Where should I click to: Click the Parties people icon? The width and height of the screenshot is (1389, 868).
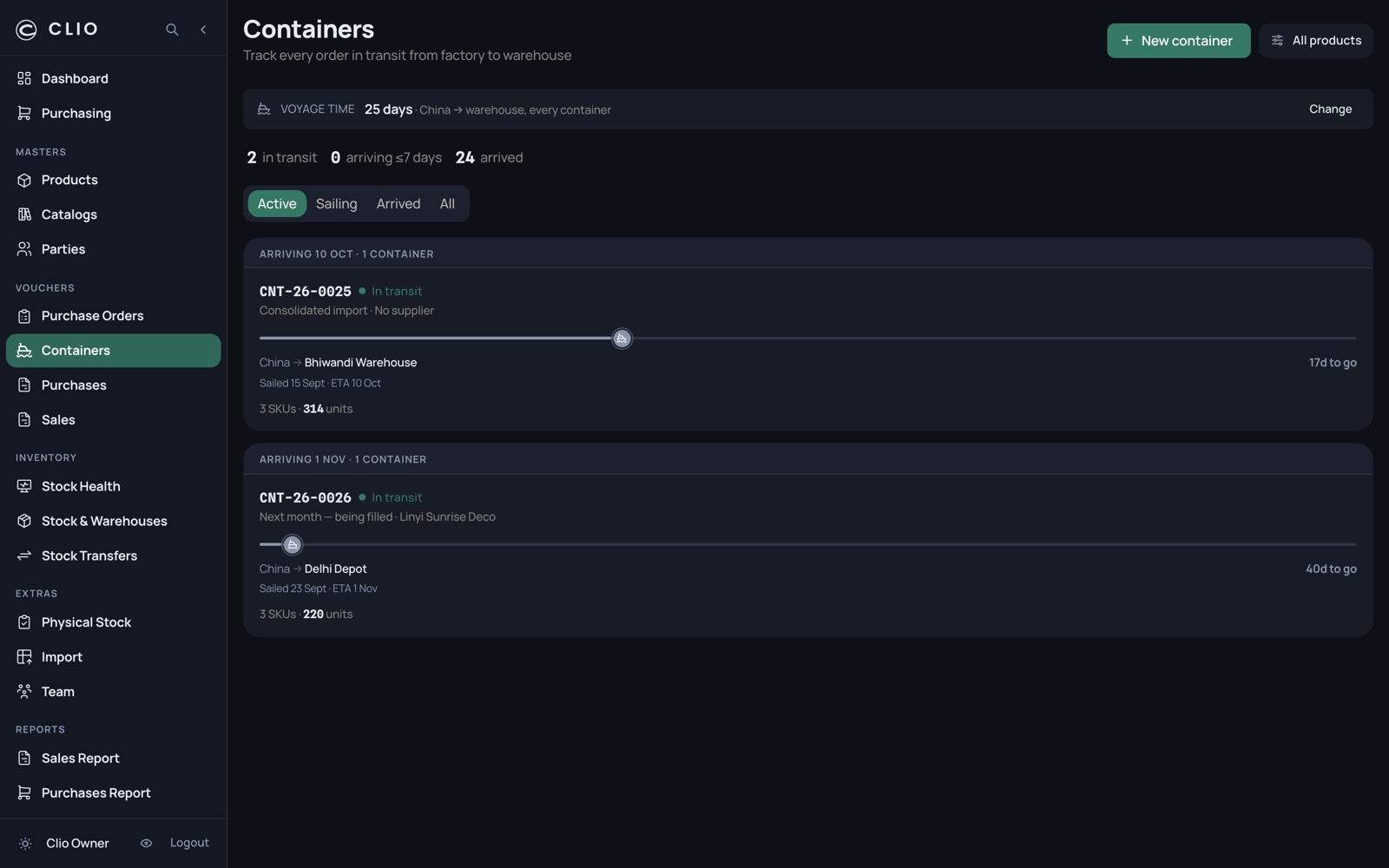(x=24, y=249)
